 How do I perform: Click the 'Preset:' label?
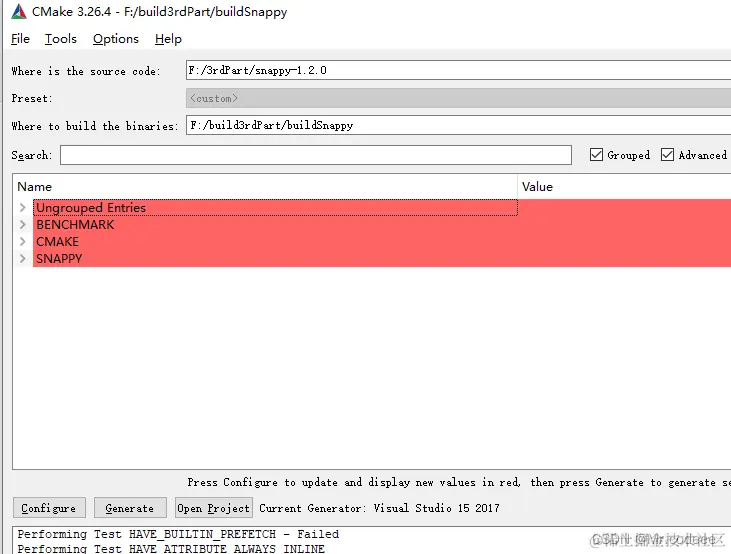click(x=32, y=98)
